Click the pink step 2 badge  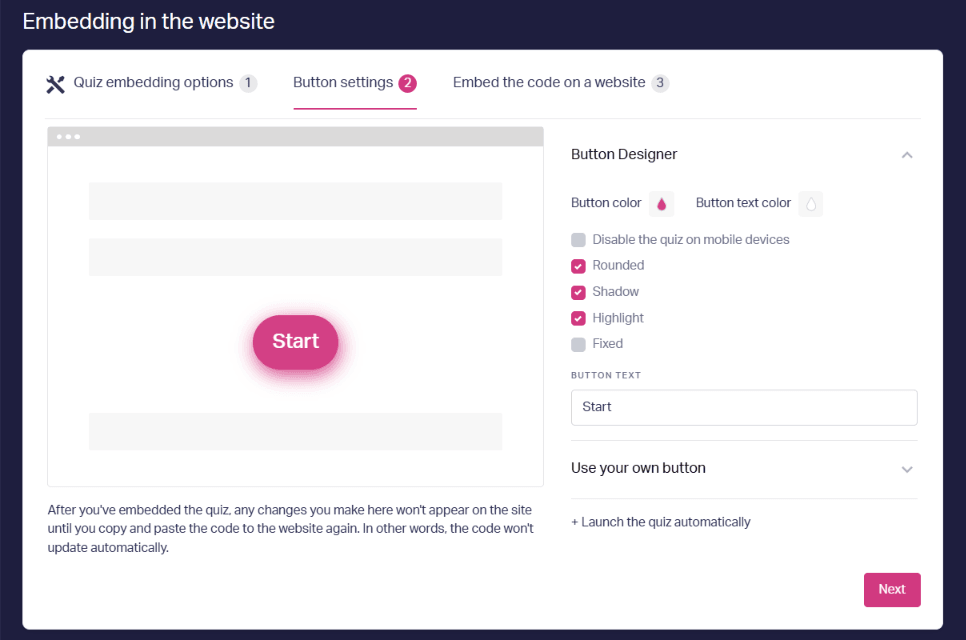point(407,83)
